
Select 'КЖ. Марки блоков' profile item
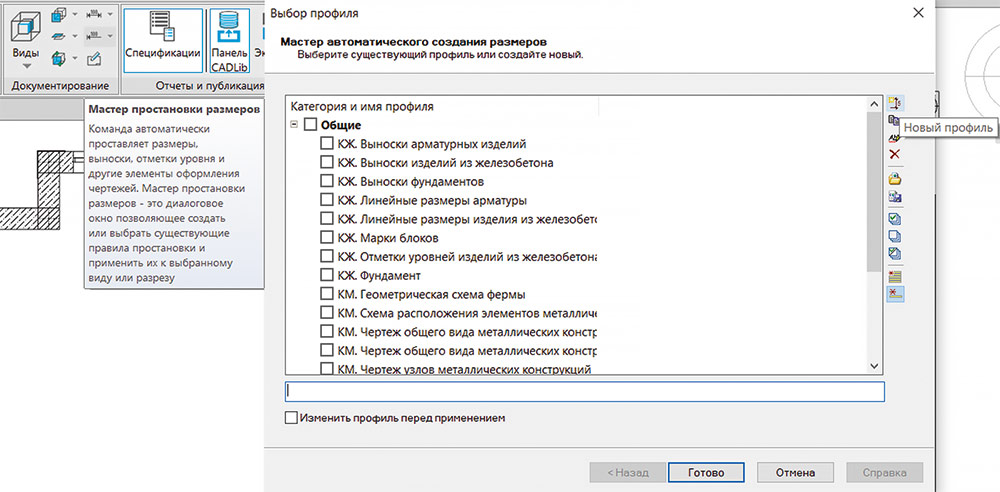(x=388, y=238)
